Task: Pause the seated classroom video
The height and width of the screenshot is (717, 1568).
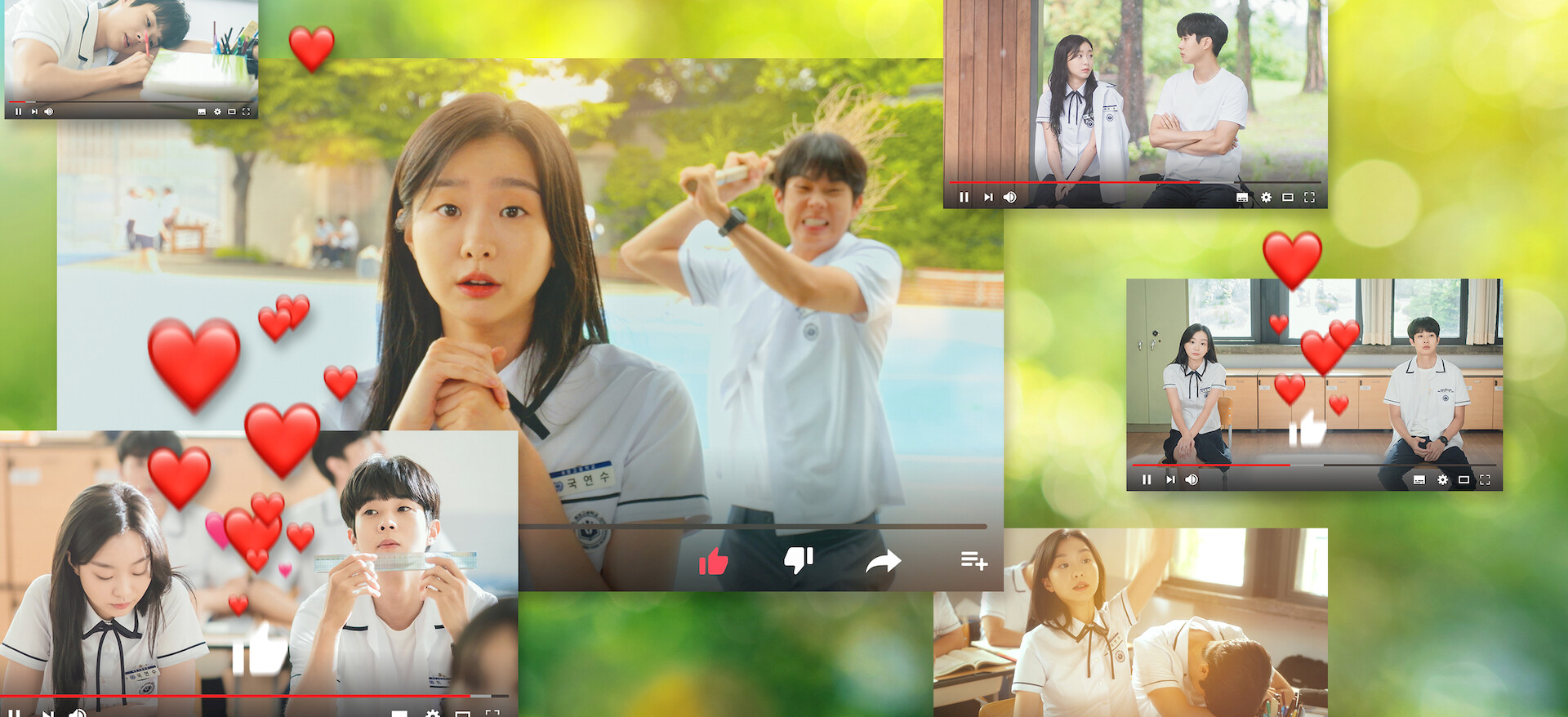Action: (1147, 479)
